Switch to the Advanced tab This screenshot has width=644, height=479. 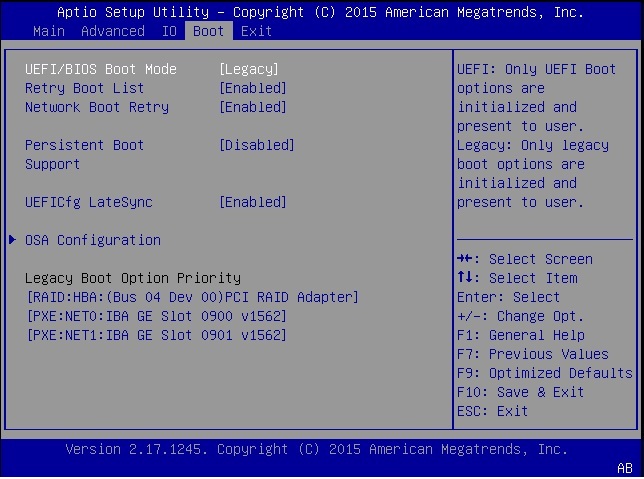[x=113, y=31]
